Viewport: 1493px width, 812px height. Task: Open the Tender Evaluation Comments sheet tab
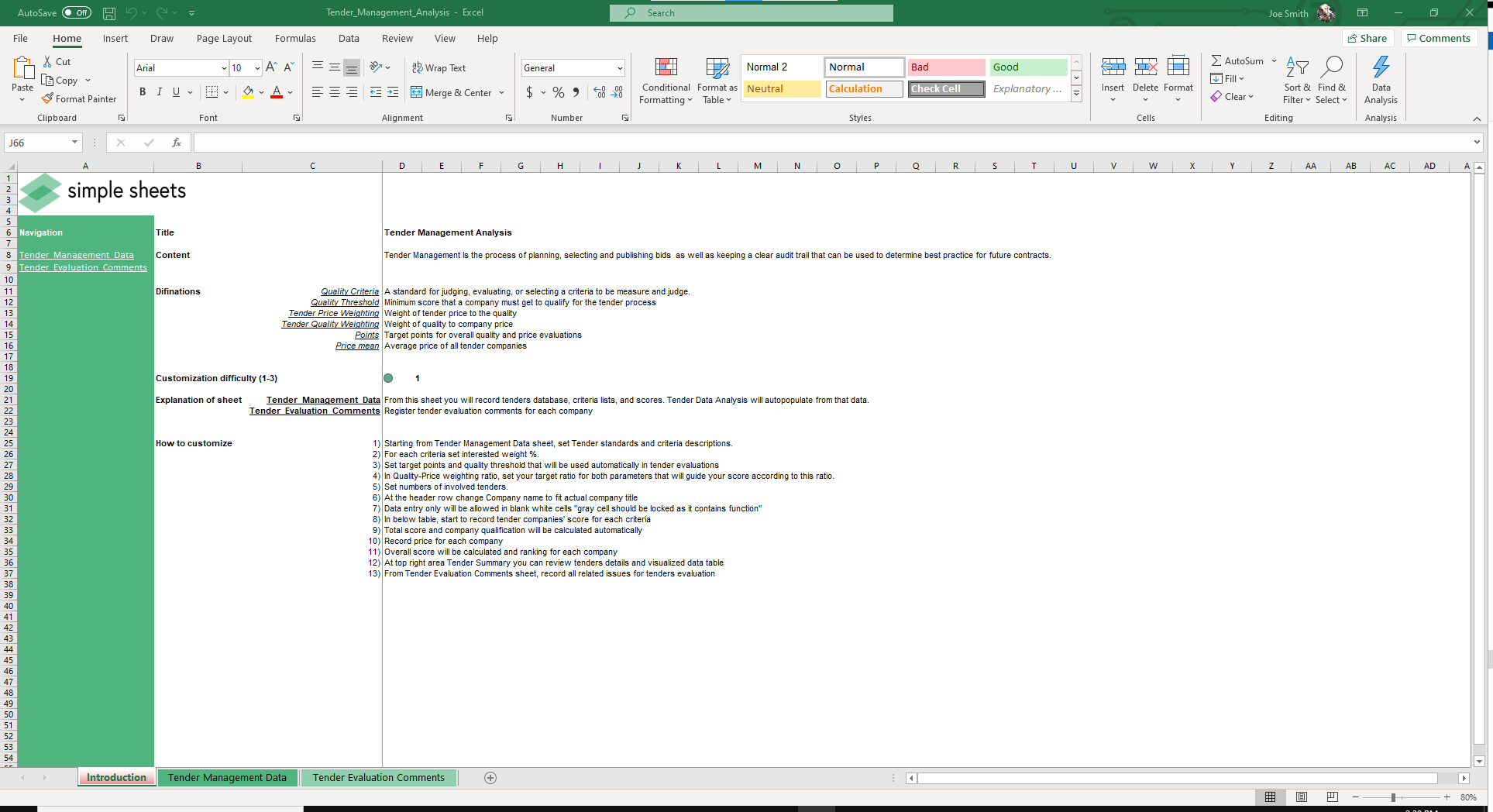tap(379, 778)
